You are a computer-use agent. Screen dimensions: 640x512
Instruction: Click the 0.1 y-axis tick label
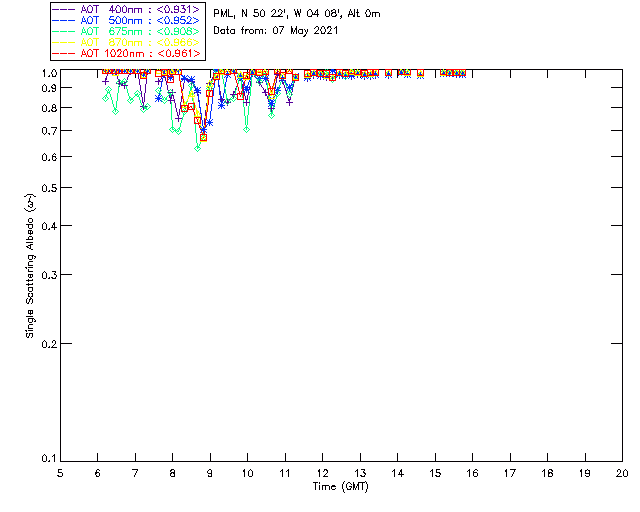pos(49,459)
